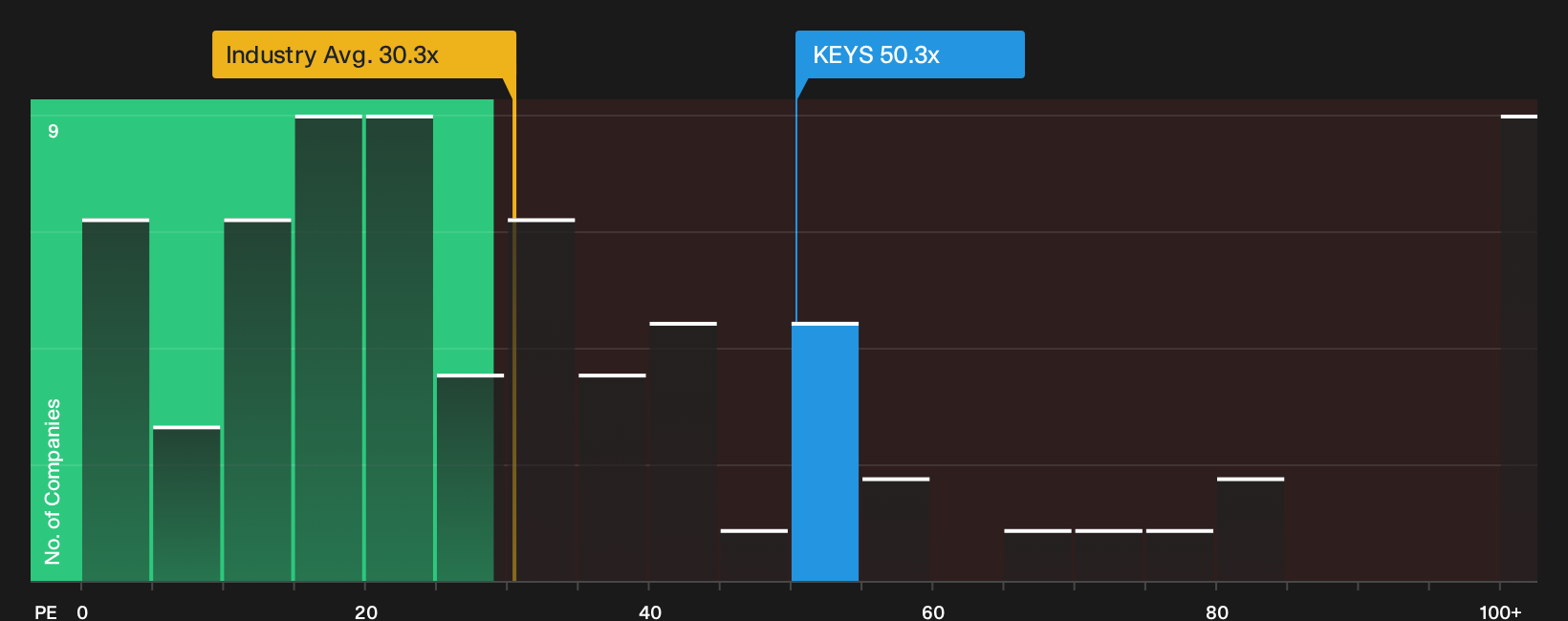Screen dimensions: 1568x621
Task: Select the blue KEYS histogram bar
Action: [x=825, y=452]
